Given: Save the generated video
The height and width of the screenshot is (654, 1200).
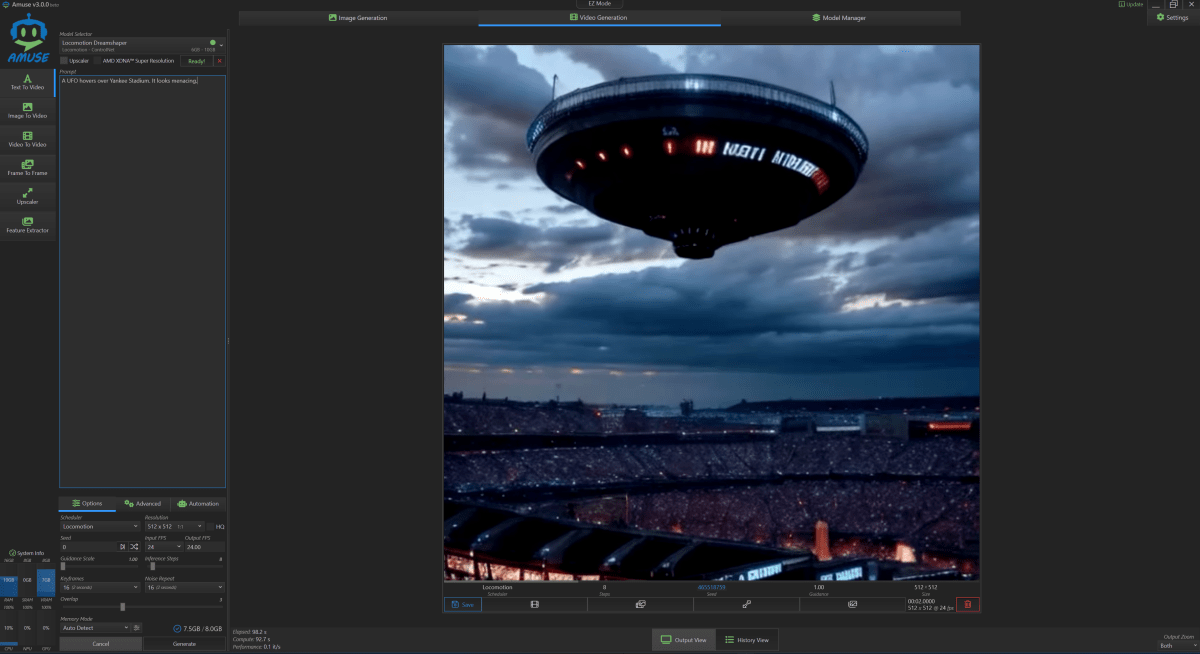Looking at the screenshot, I should [462, 604].
